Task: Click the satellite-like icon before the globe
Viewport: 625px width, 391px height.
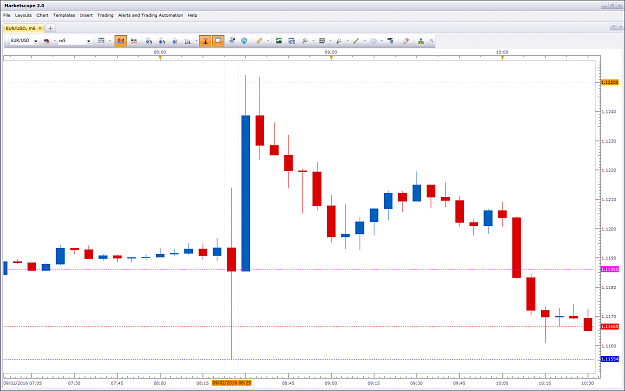Action: [232, 41]
